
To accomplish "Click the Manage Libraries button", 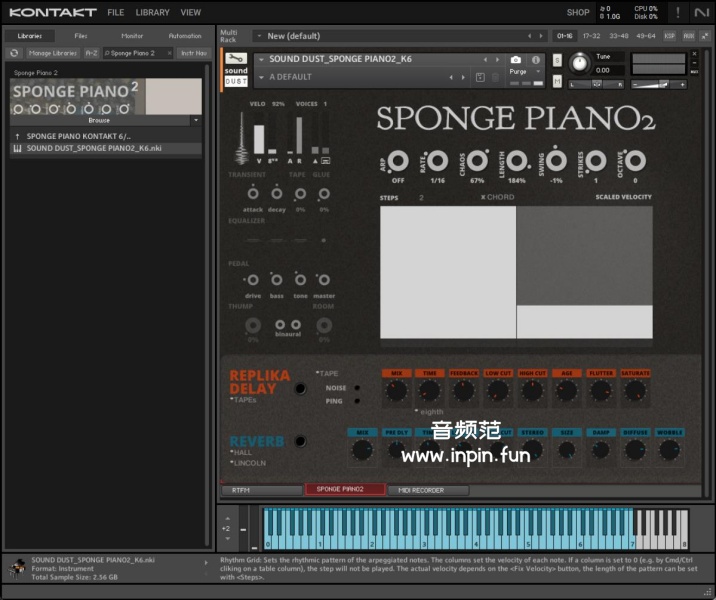I will pos(52,53).
